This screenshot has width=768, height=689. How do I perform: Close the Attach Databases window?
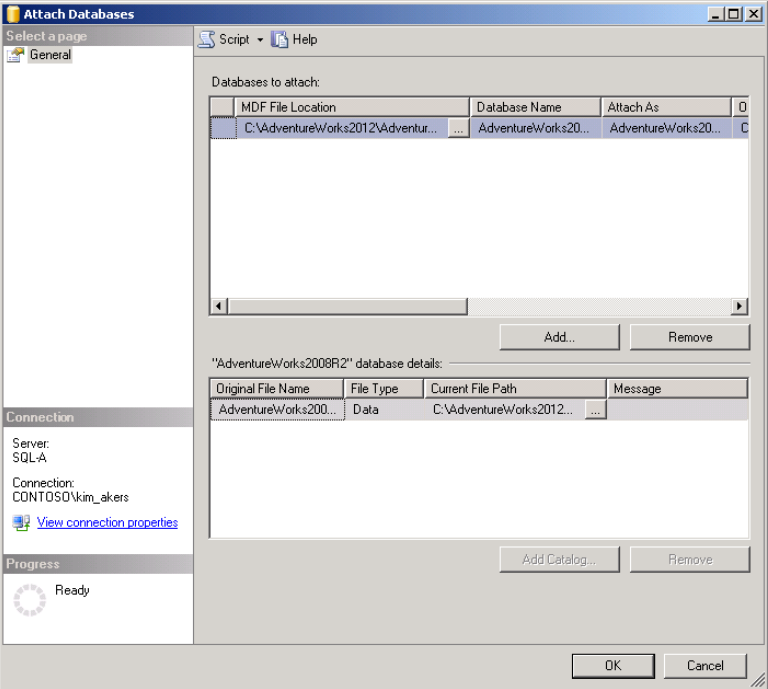tap(753, 14)
